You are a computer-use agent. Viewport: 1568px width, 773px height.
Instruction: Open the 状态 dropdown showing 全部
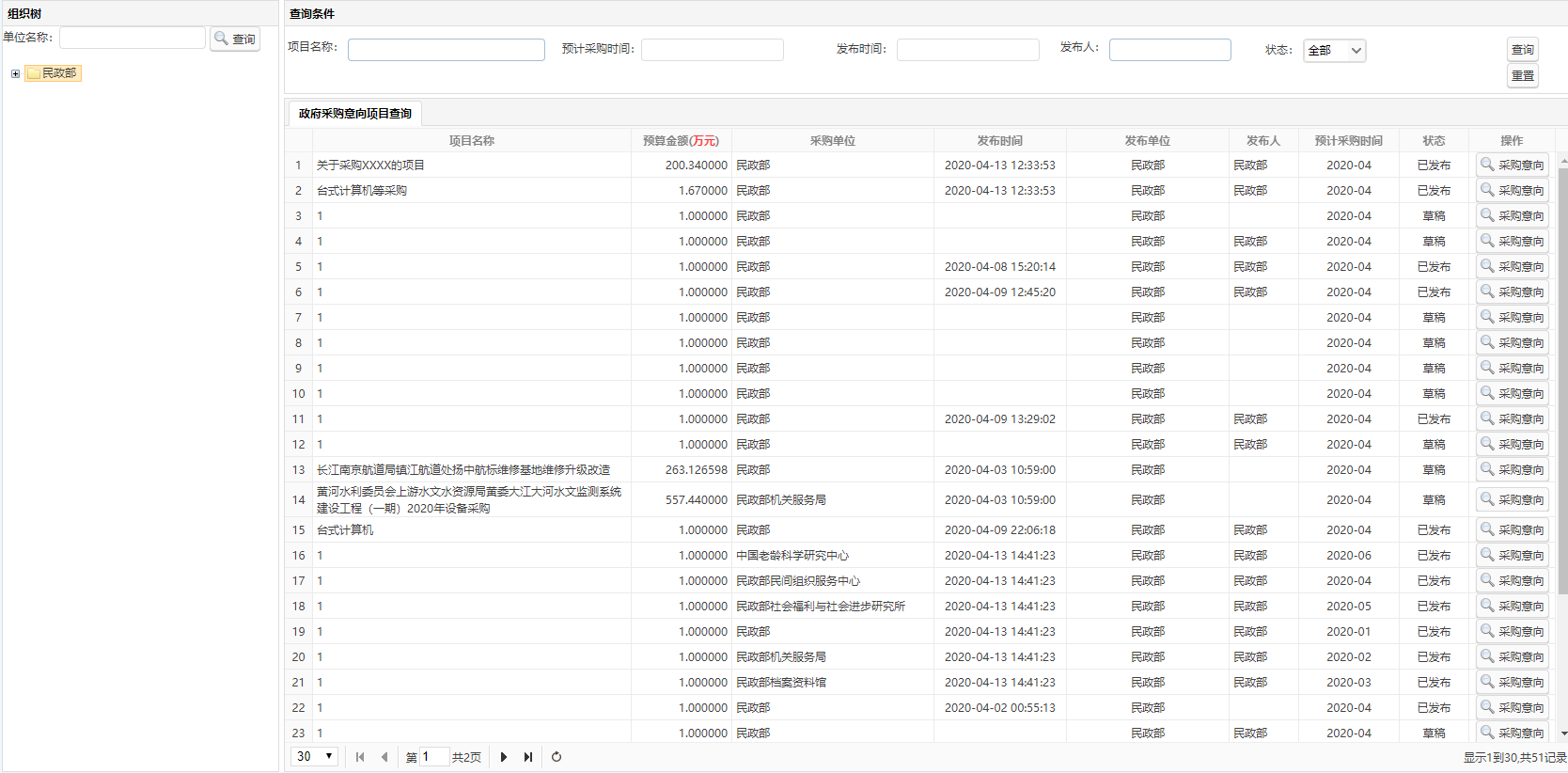click(1334, 51)
